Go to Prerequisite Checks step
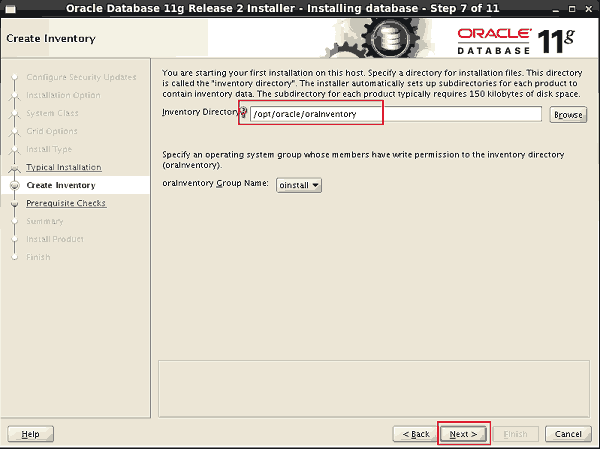 pyautogui.click(x=66, y=203)
